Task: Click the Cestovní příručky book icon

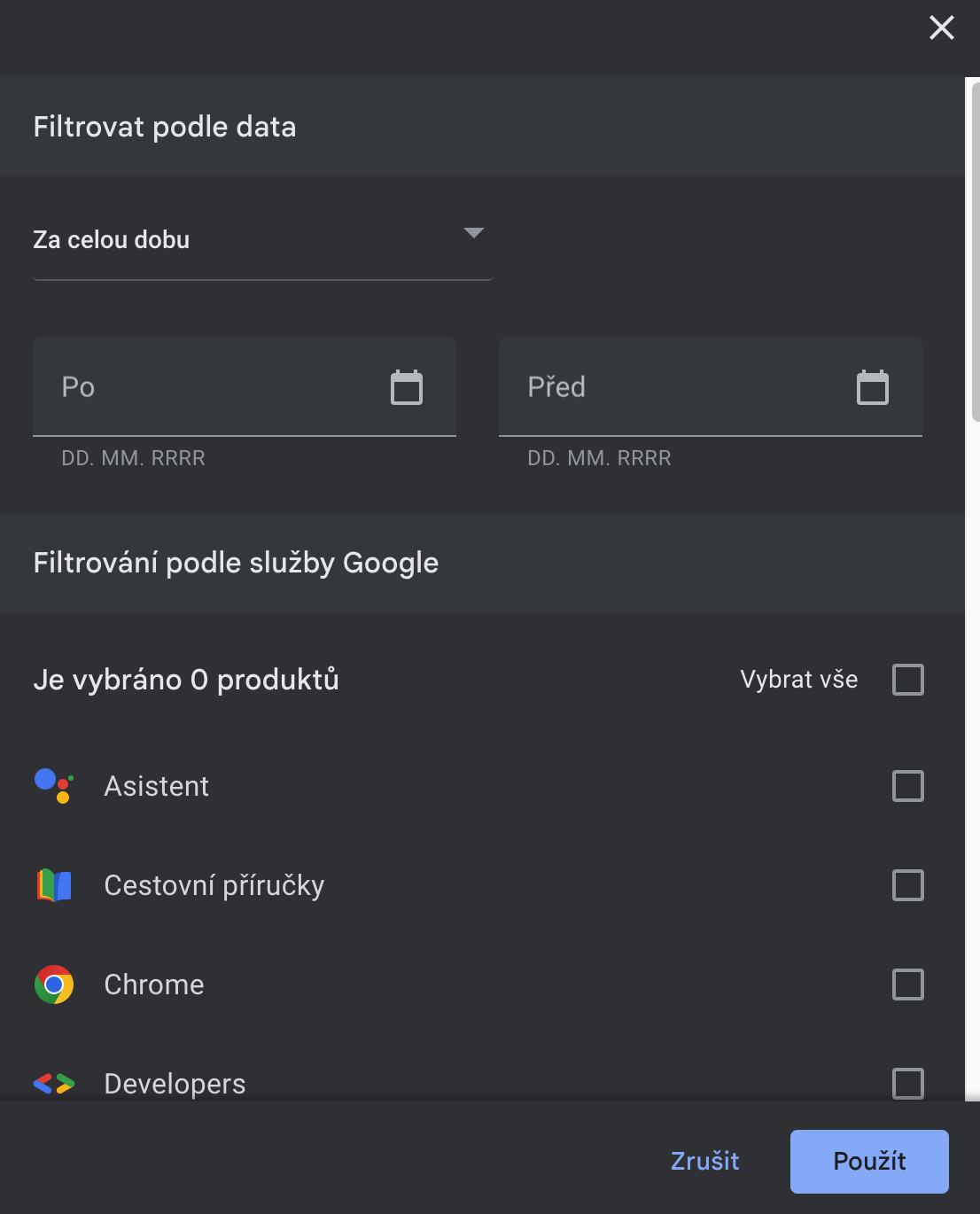Action: 54,885
